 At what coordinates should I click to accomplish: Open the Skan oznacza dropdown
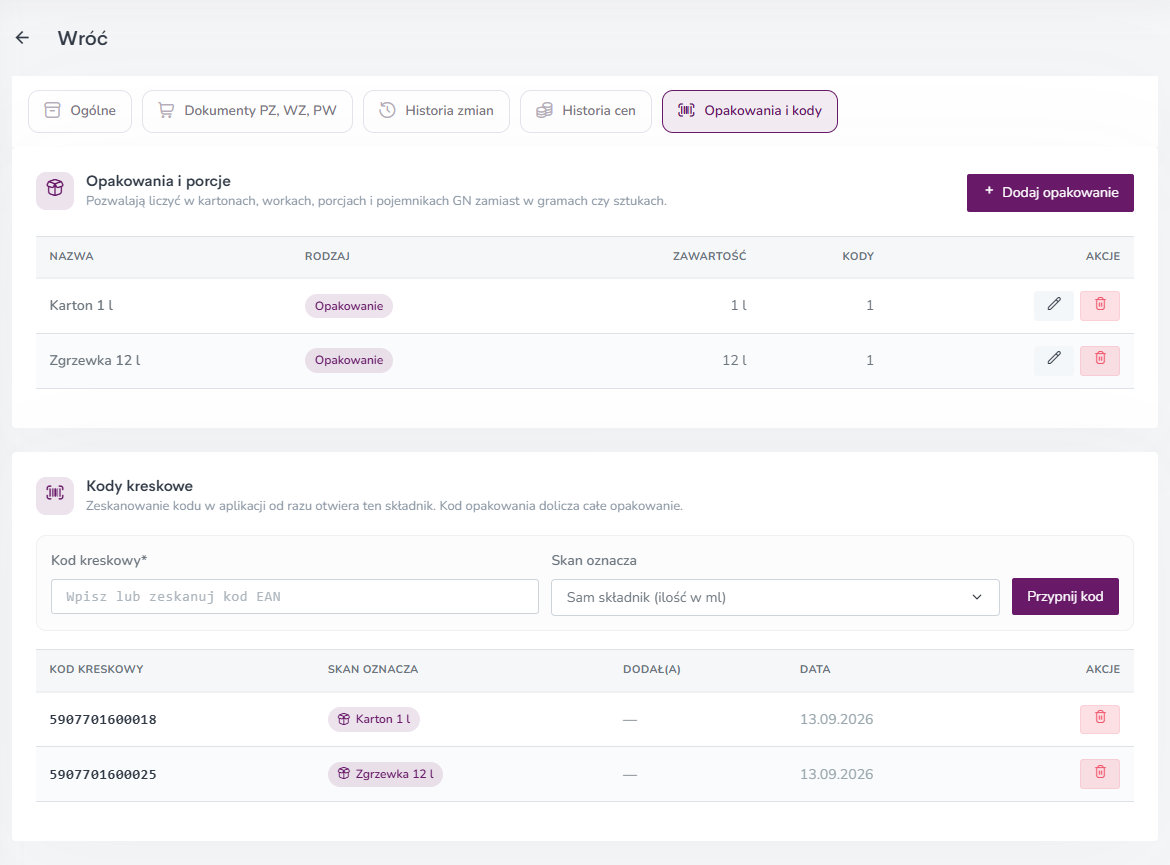coord(775,597)
